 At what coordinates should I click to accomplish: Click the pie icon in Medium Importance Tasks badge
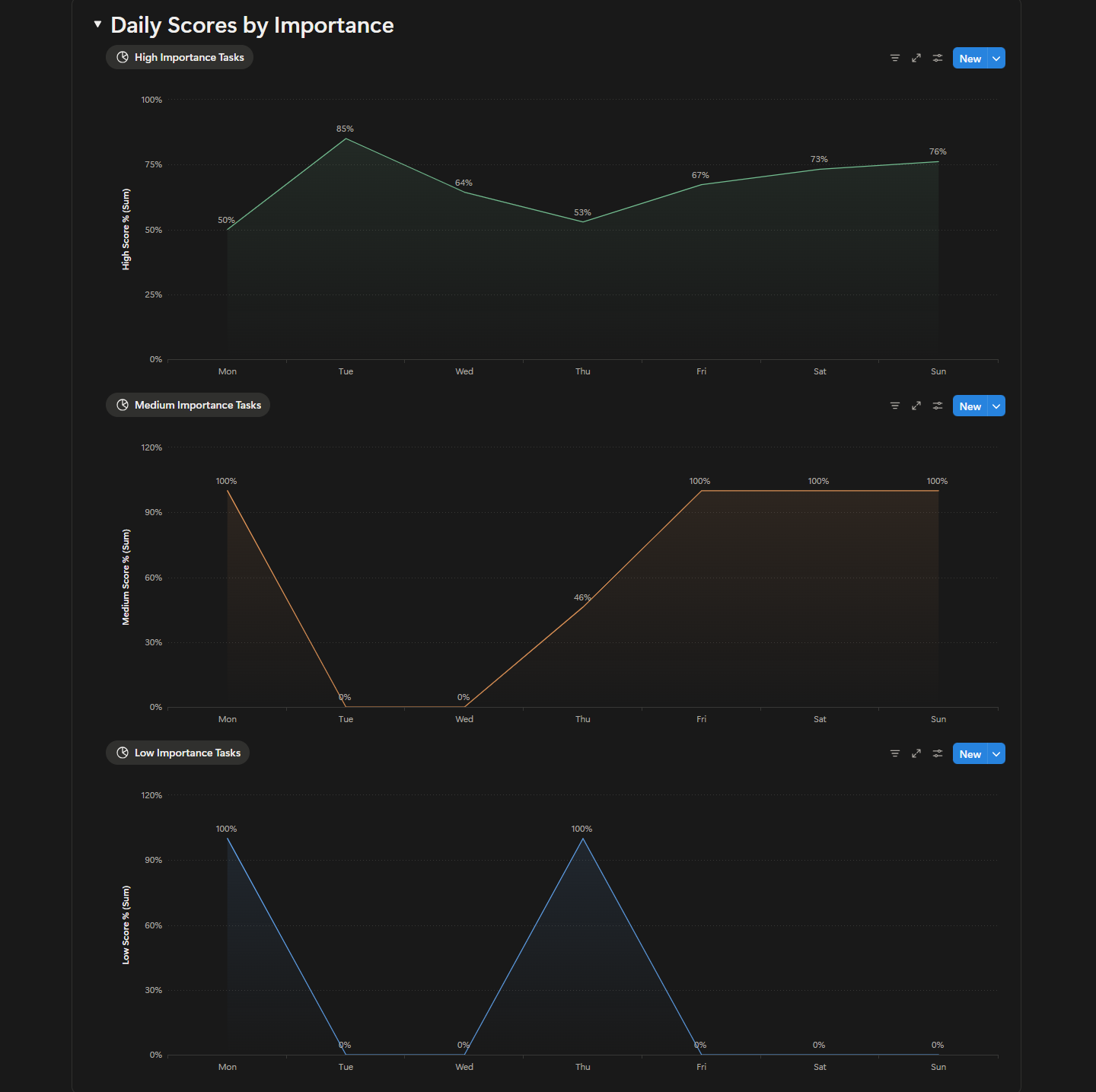pyautogui.click(x=122, y=405)
